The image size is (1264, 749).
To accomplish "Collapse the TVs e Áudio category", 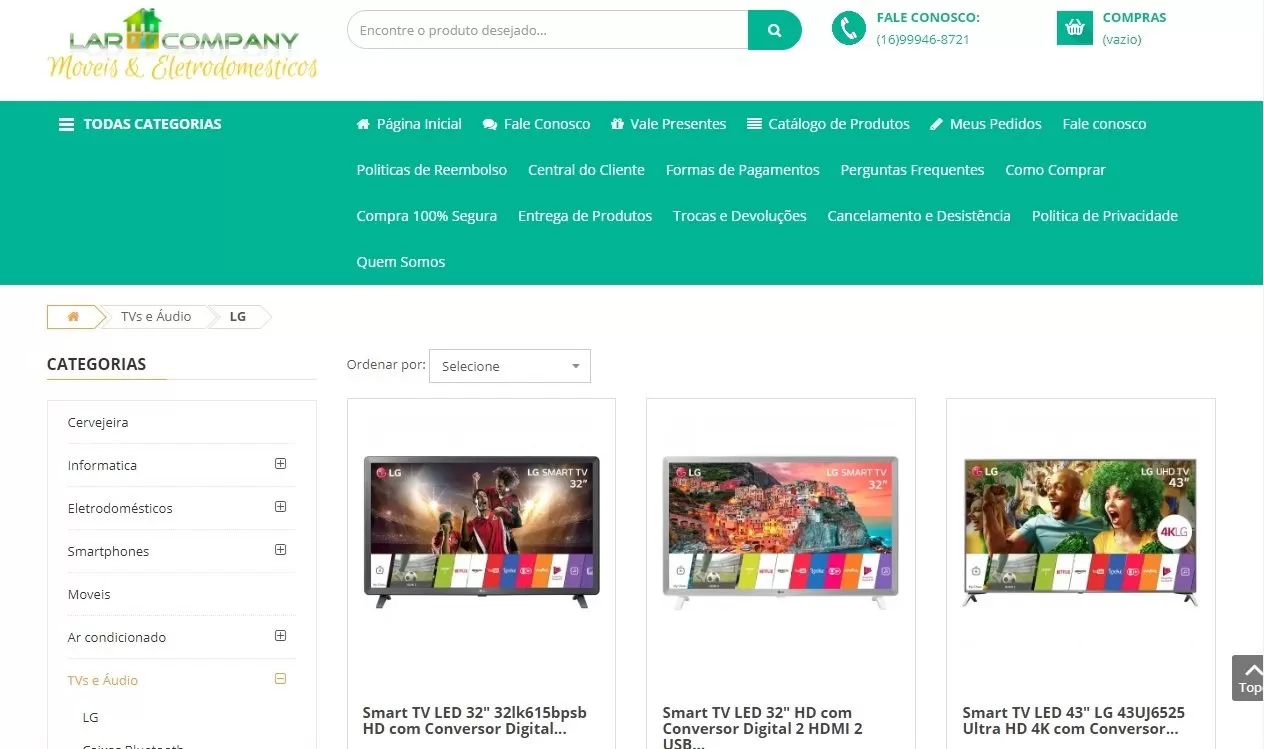I will pos(280,679).
